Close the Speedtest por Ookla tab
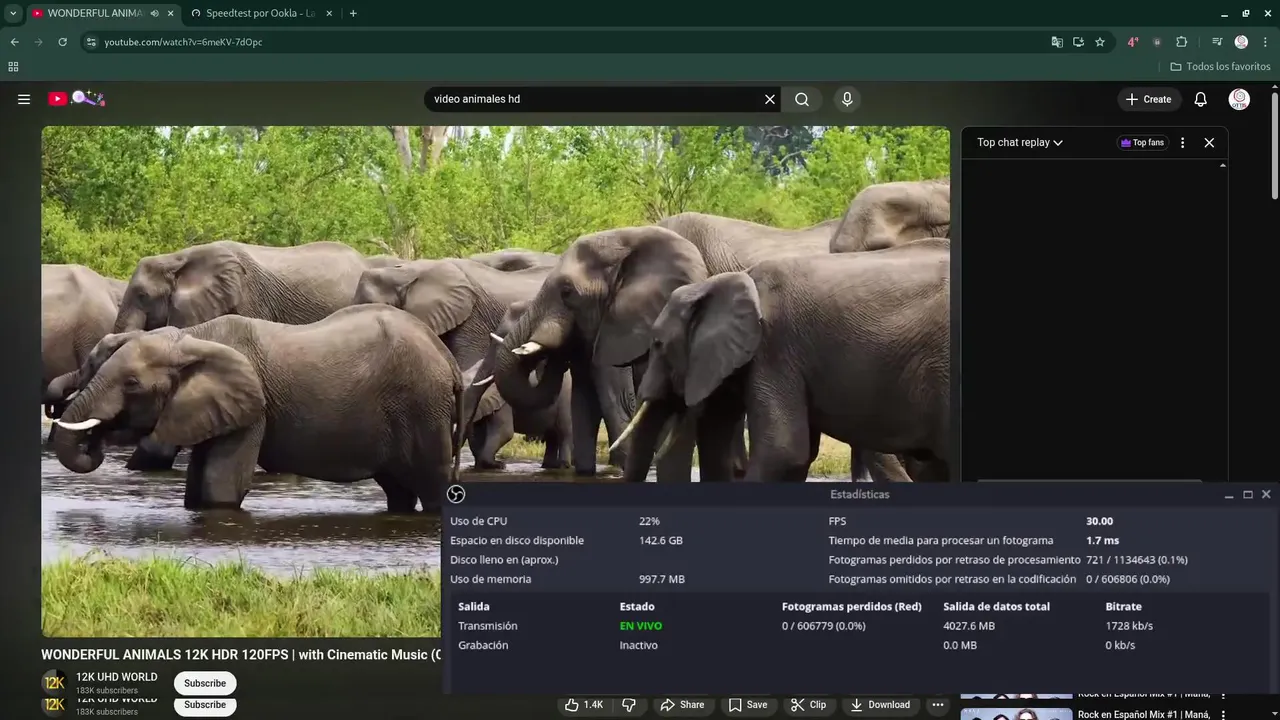The height and width of the screenshot is (720, 1280). pos(330,13)
